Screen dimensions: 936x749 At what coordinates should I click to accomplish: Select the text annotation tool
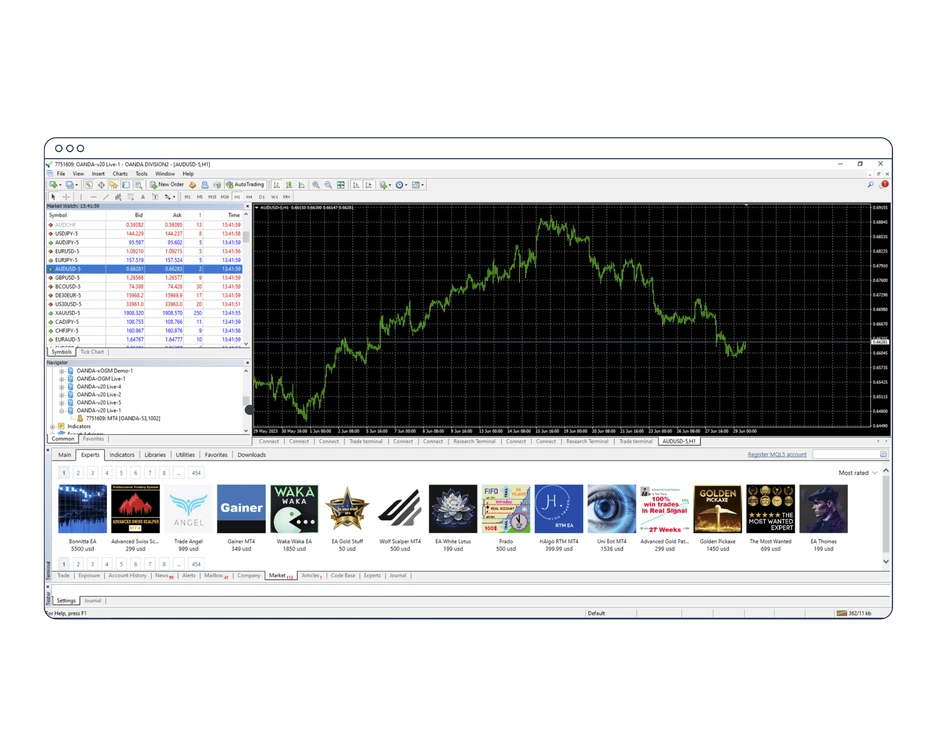pyautogui.click(x=142, y=196)
